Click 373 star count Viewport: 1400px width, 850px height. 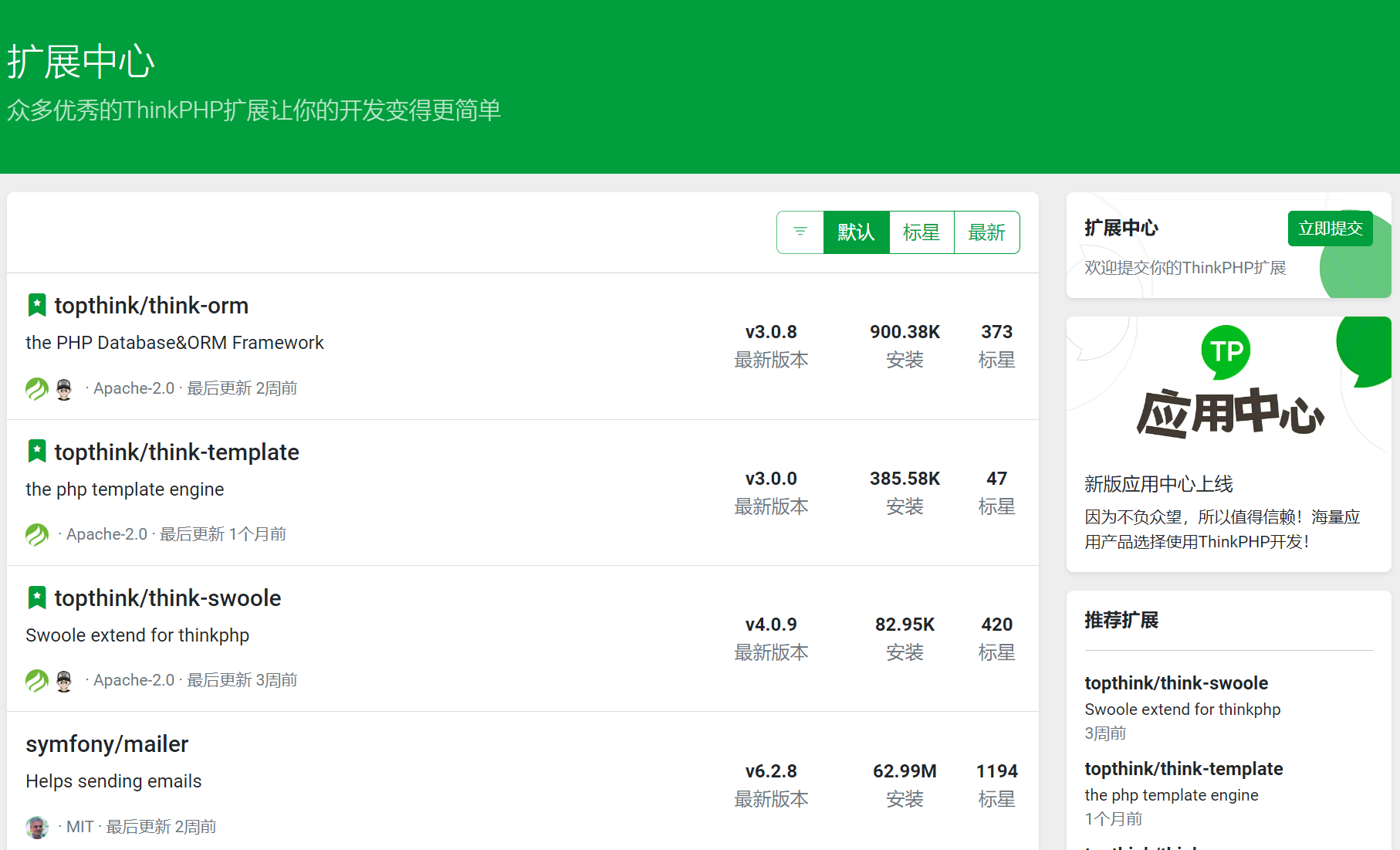point(996,332)
